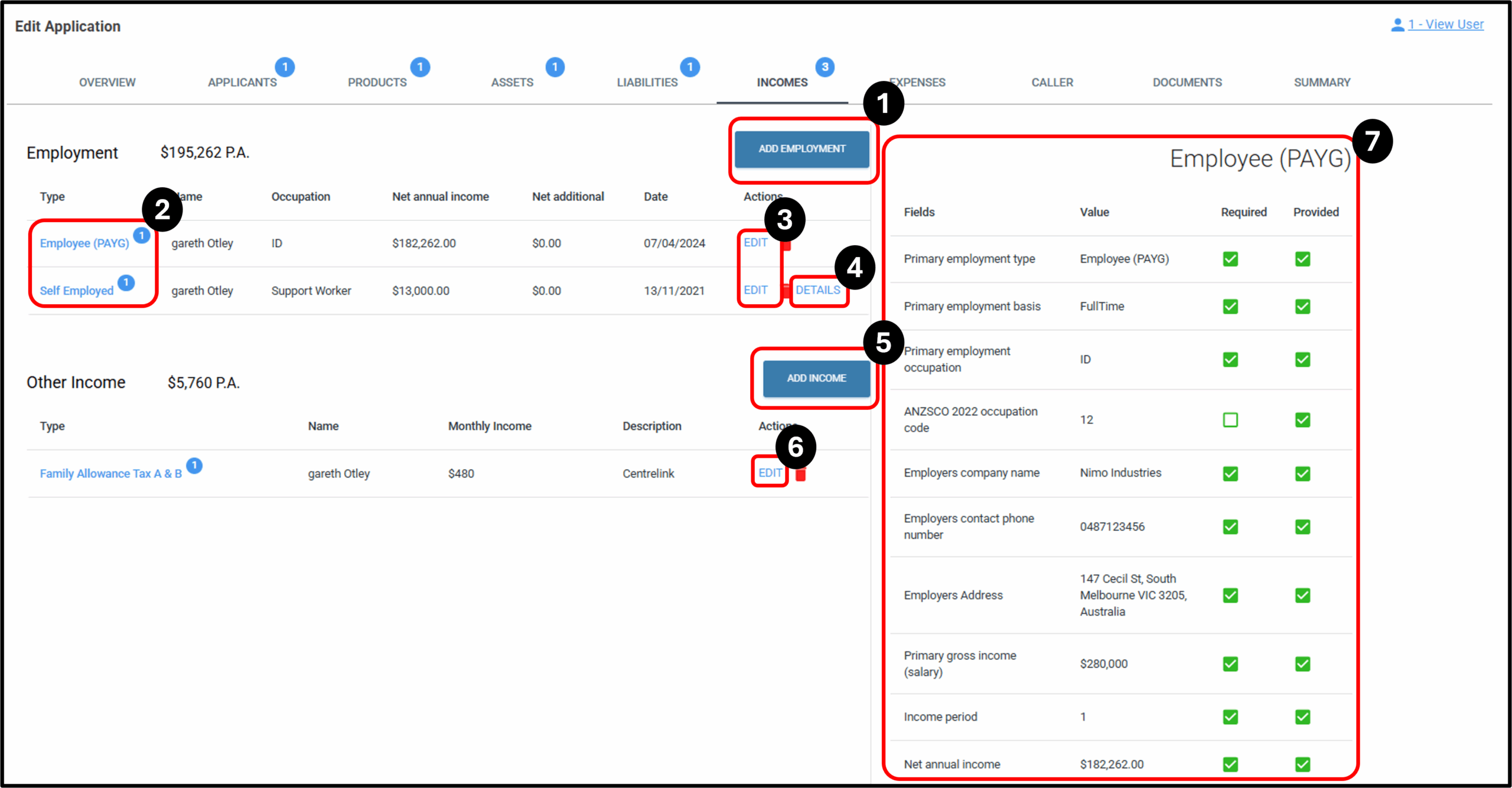Toggle Required checkbox for Primary employment basis
This screenshot has height=788, width=1512.
1230,307
